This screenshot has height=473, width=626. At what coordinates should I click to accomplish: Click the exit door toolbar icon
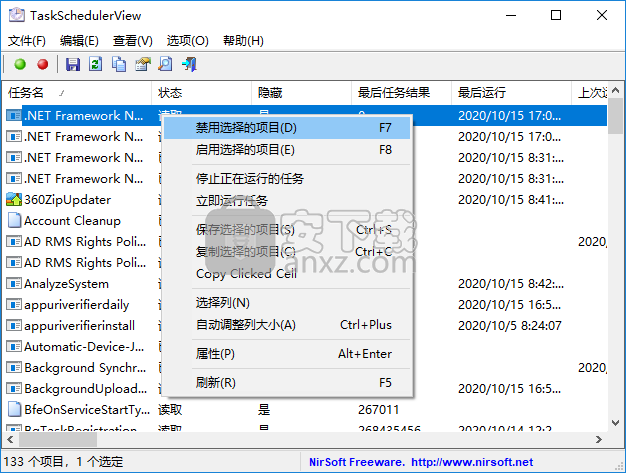(x=189, y=64)
